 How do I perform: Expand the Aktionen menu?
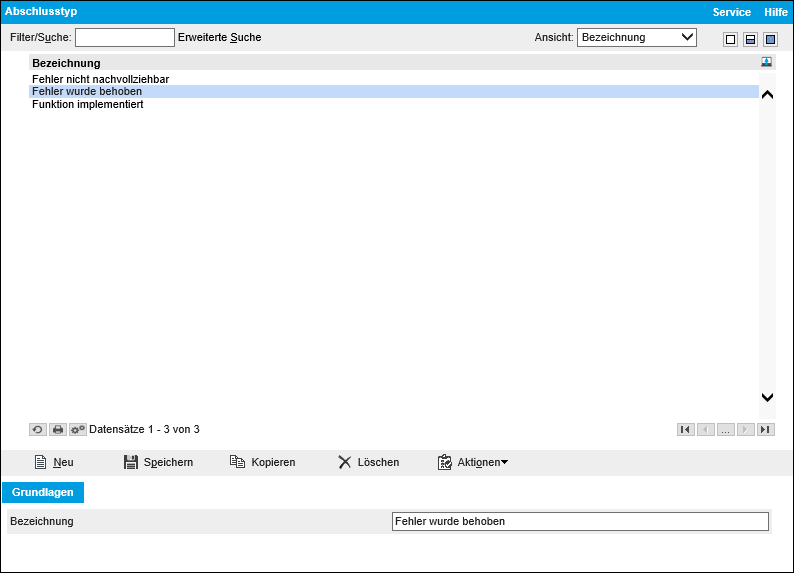tap(473, 462)
